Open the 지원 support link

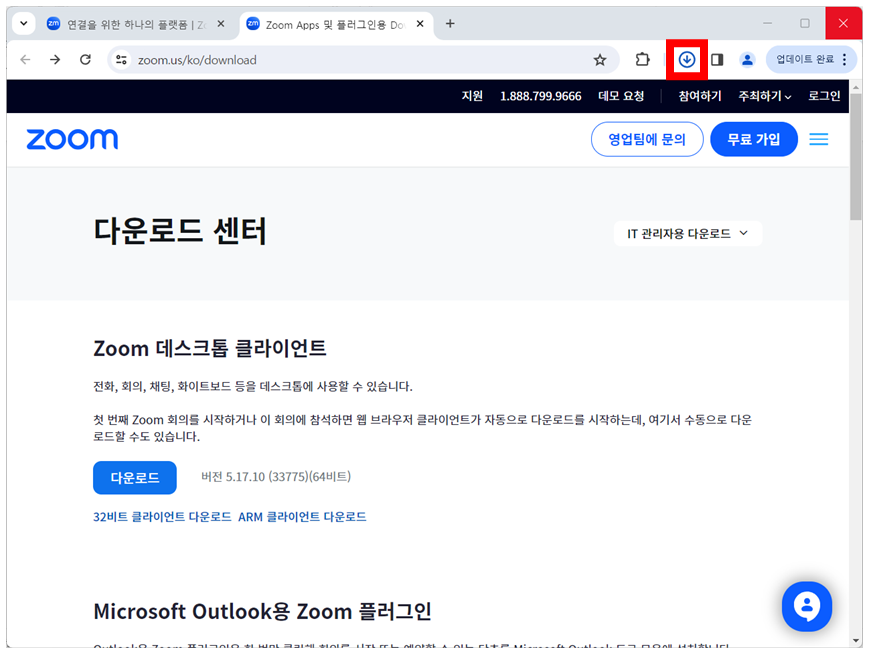[472, 96]
